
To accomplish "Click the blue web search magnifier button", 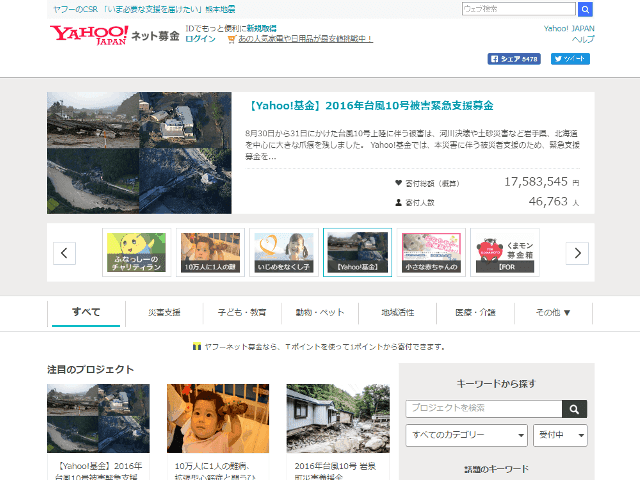I will point(585,9).
